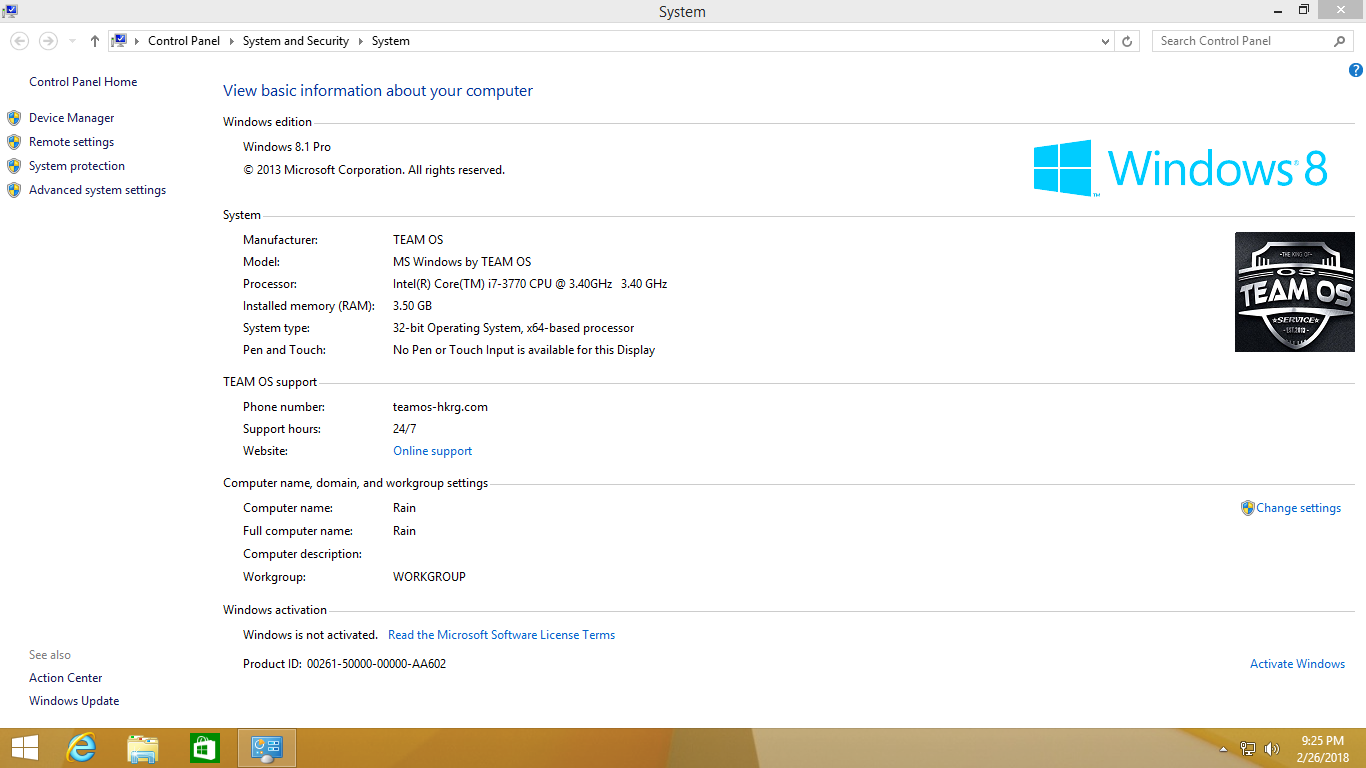
Task: Click the Start button on taskbar
Action: point(24,748)
